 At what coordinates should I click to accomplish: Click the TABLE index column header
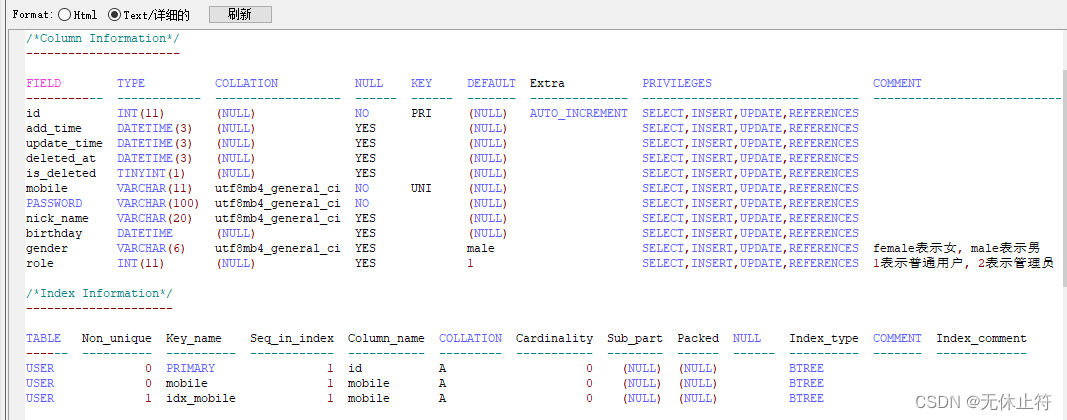point(44,338)
